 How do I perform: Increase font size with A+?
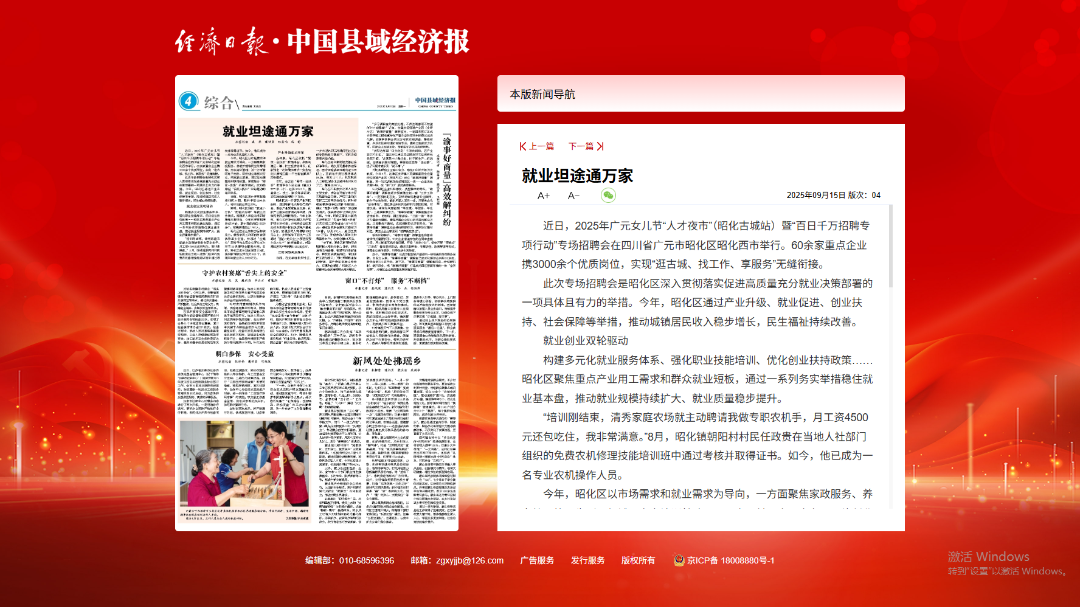pyautogui.click(x=544, y=196)
